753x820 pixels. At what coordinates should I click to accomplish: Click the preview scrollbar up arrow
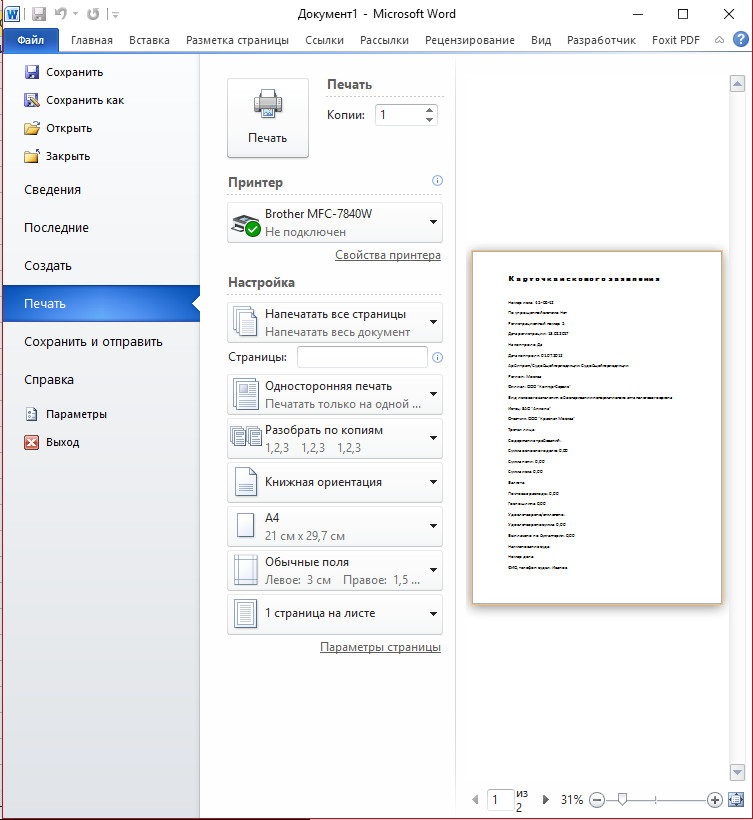click(737, 84)
